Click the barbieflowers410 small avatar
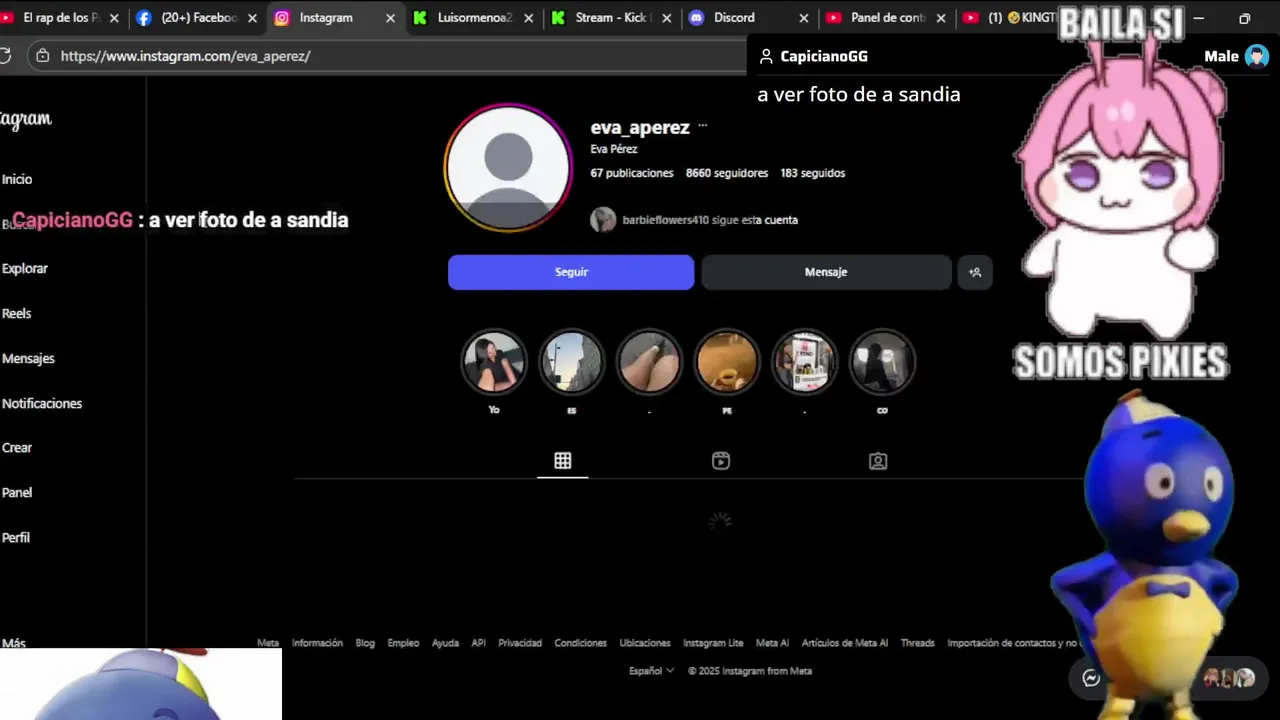 [603, 220]
